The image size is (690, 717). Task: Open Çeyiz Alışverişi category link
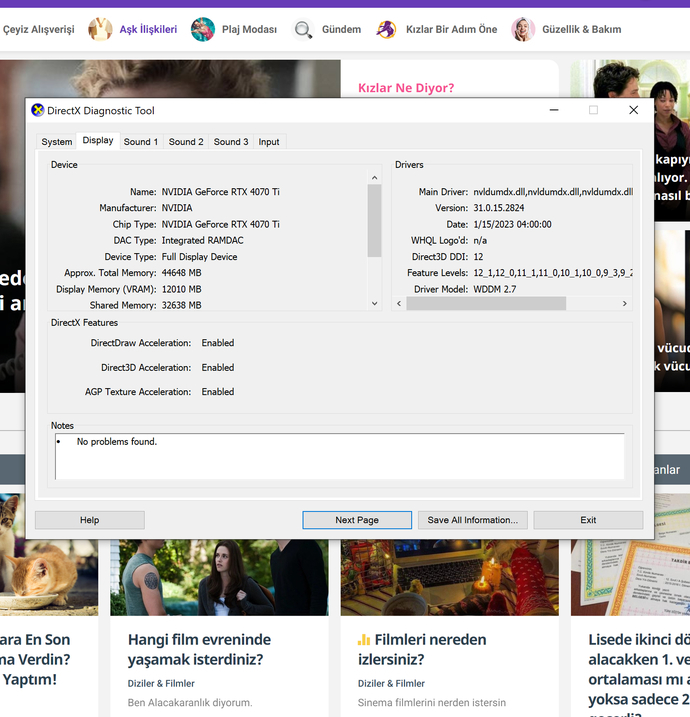38,29
